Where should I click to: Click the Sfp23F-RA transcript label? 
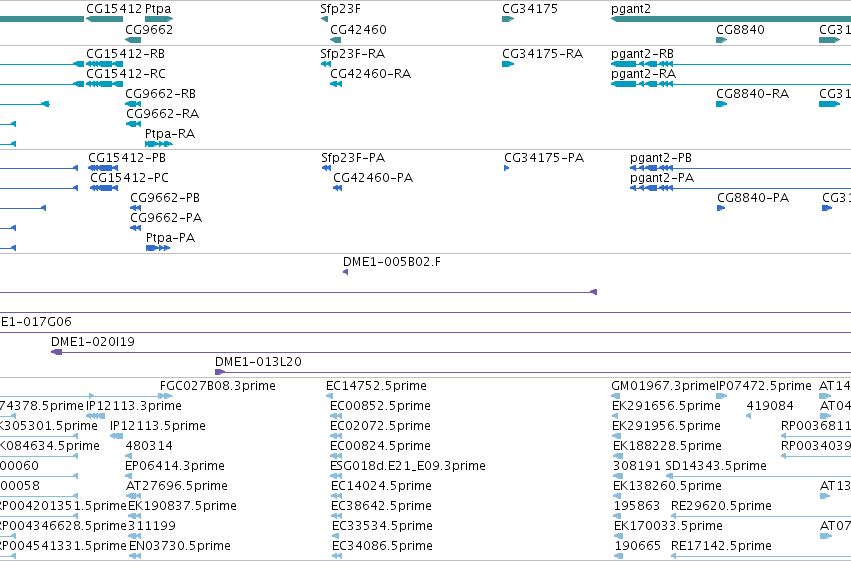tap(353, 54)
